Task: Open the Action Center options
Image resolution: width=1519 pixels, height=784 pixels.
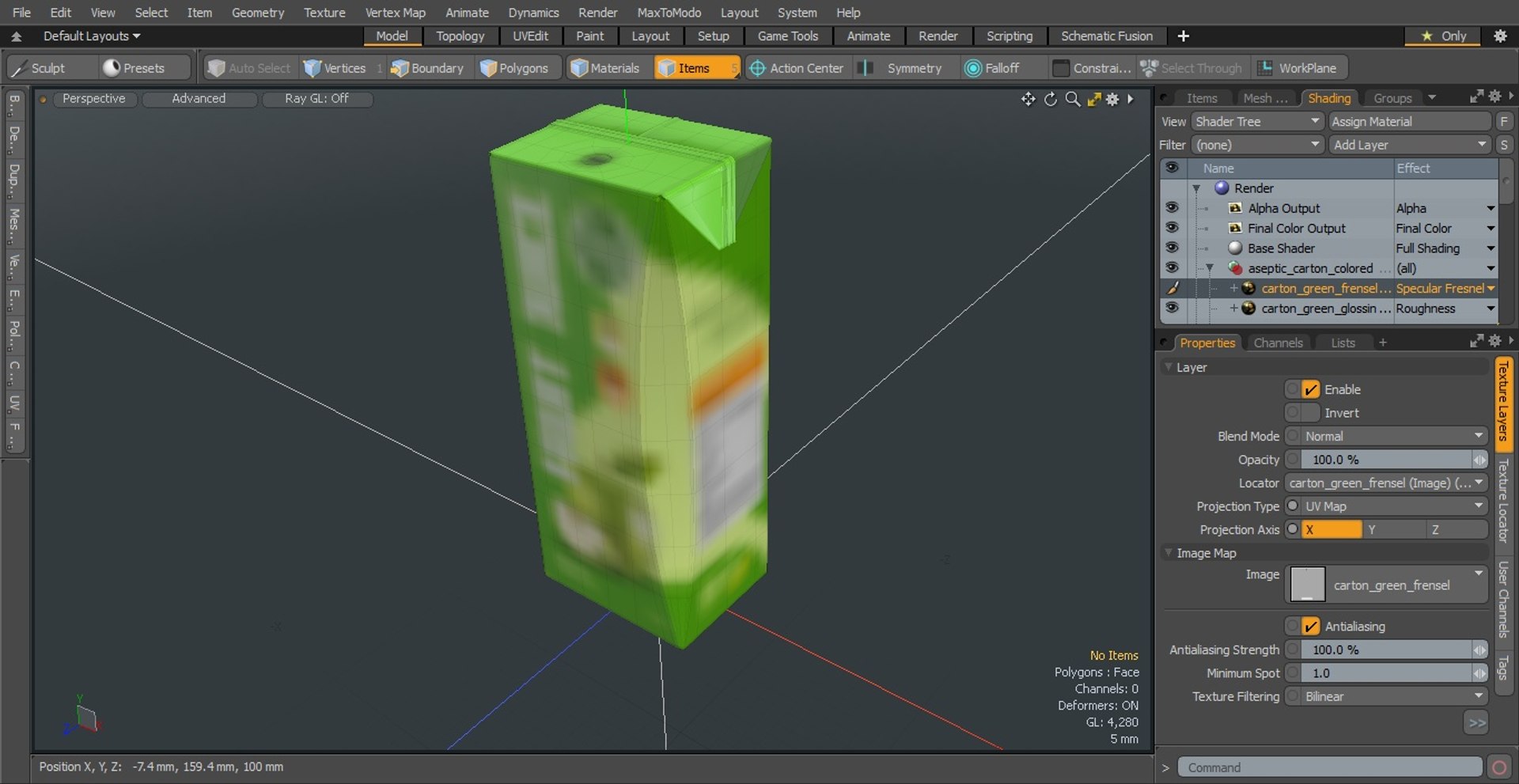Action: click(x=797, y=68)
